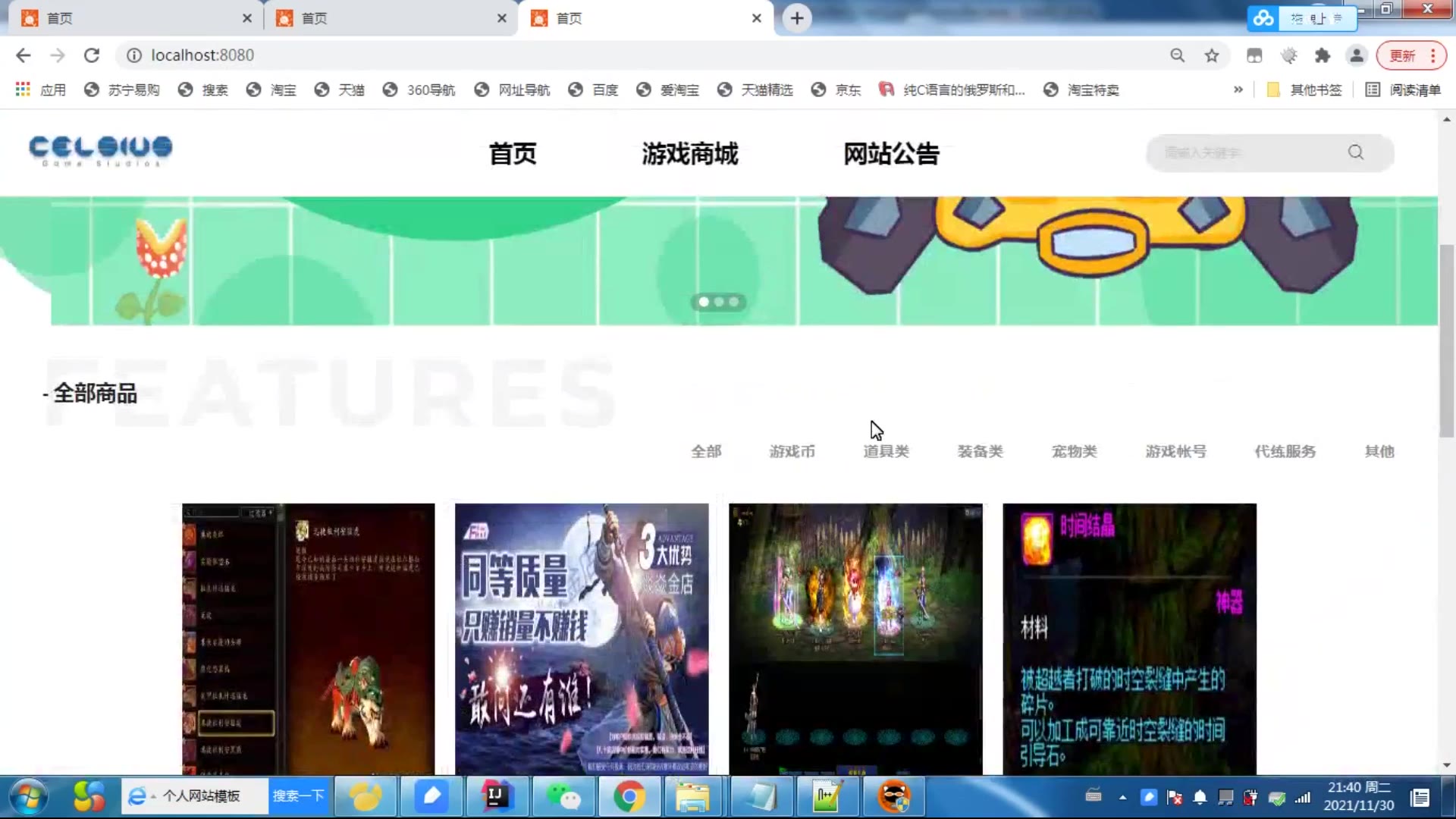Open the 纯C语言的俄罗斯和... bookmark
1456x819 pixels.
coord(952,89)
